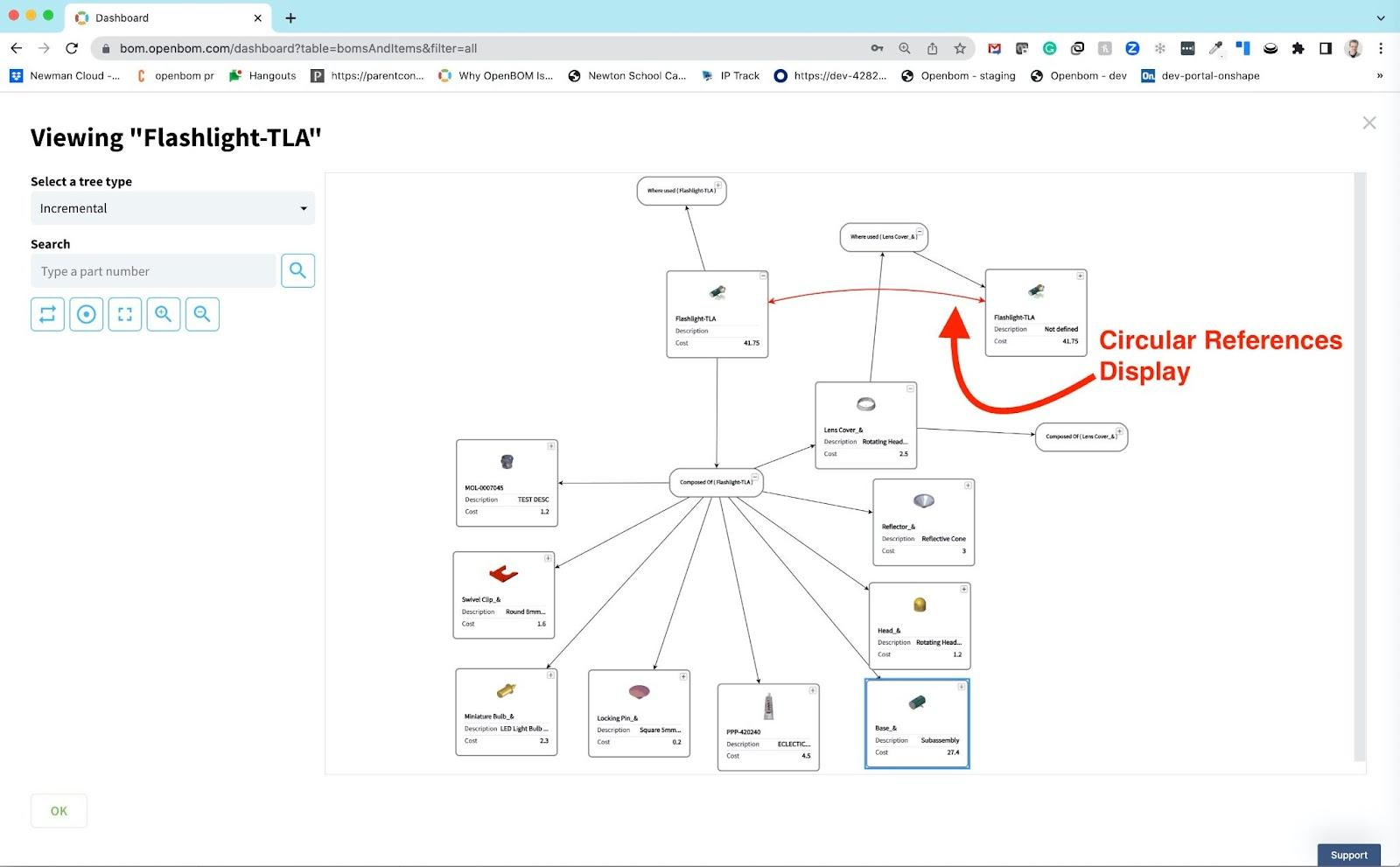Open the Openbom - dev bookmark
1400x867 pixels.
[x=1079, y=76]
